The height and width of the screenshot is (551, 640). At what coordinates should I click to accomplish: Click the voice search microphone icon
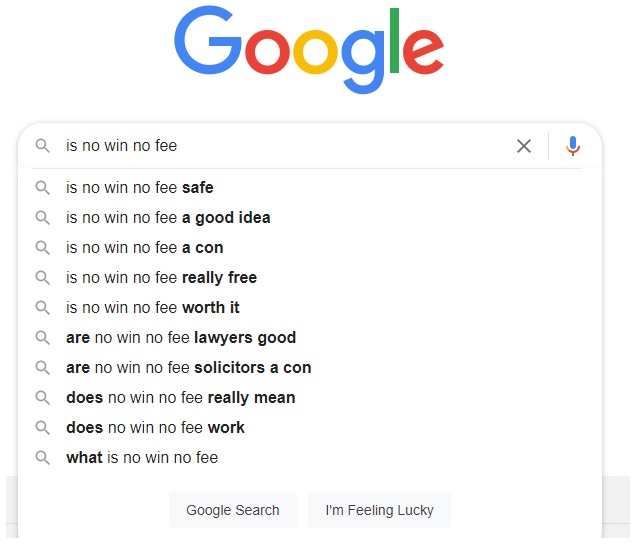point(573,146)
